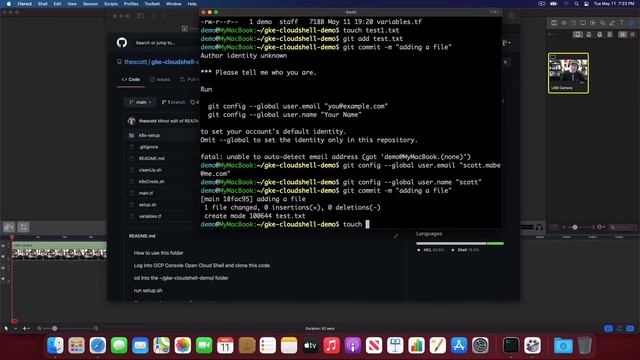The height and width of the screenshot is (360, 640).
Task: Open the Scripts menu
Action: tap(111, 4)
